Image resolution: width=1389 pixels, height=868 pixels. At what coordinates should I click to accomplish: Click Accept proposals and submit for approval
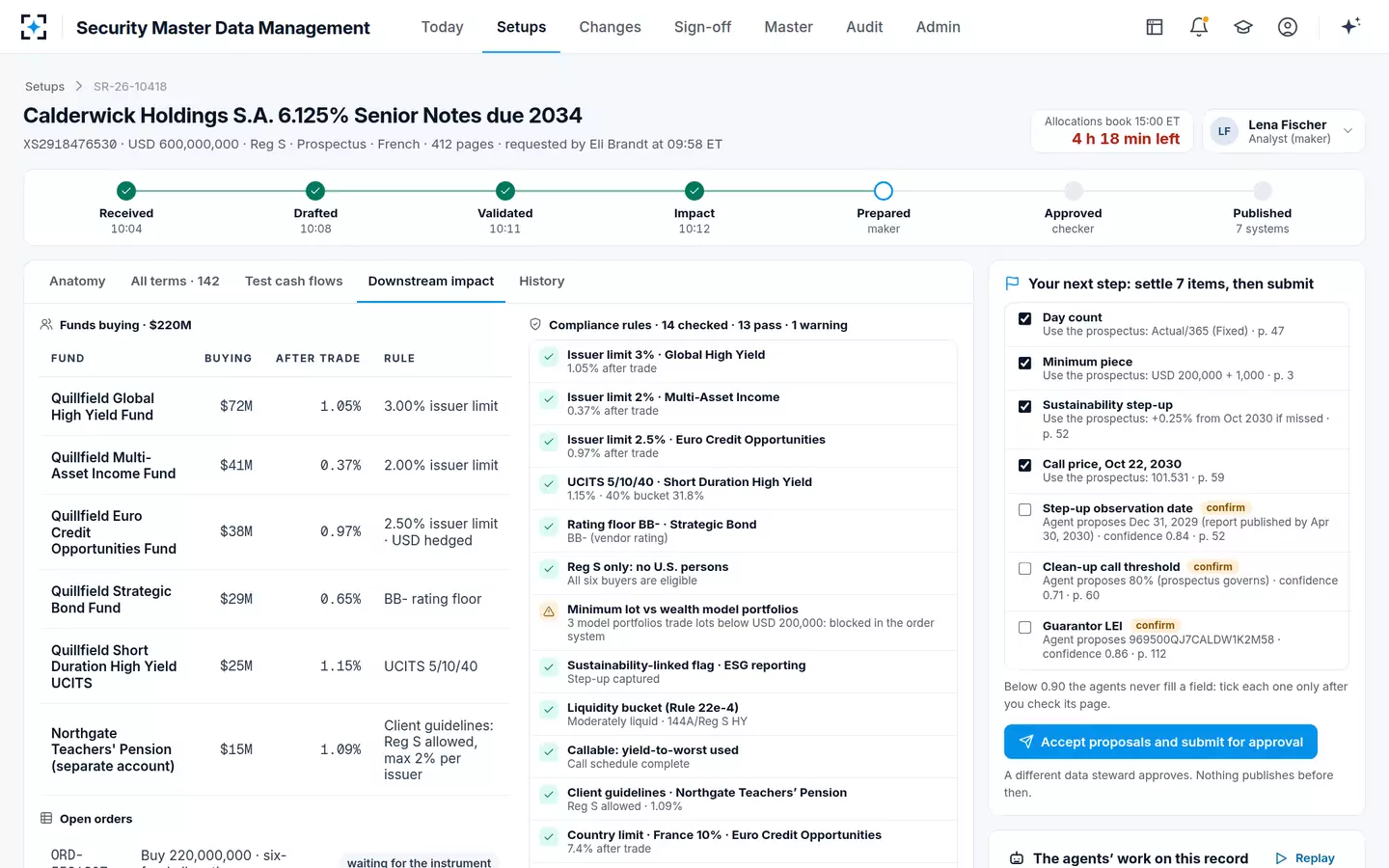pyautogui.click(x=1160, y=742)
